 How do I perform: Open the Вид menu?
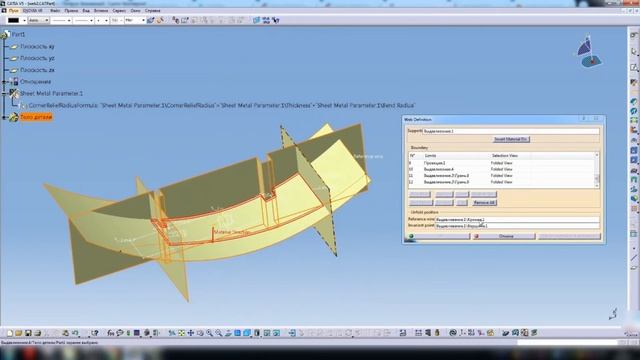(x=86, y=11)
